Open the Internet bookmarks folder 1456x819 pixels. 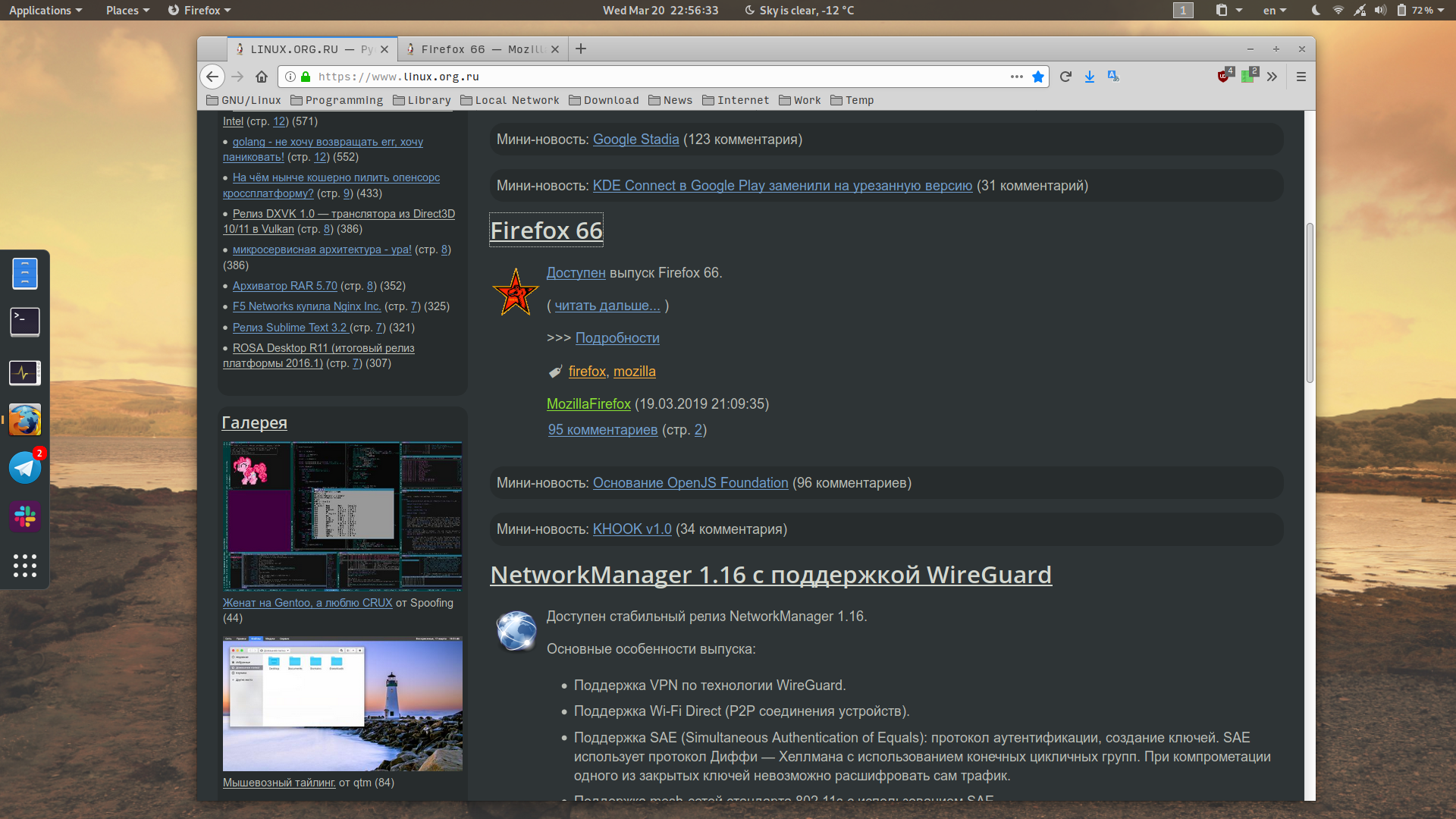(736, 100)
